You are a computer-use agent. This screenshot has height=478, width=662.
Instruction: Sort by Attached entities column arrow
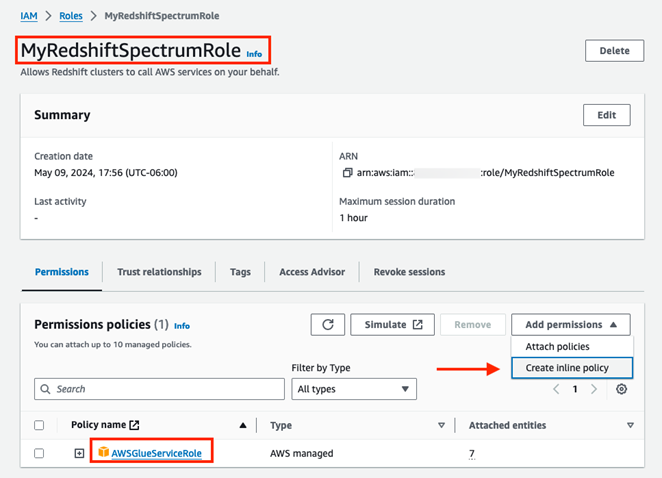(630, 425)
